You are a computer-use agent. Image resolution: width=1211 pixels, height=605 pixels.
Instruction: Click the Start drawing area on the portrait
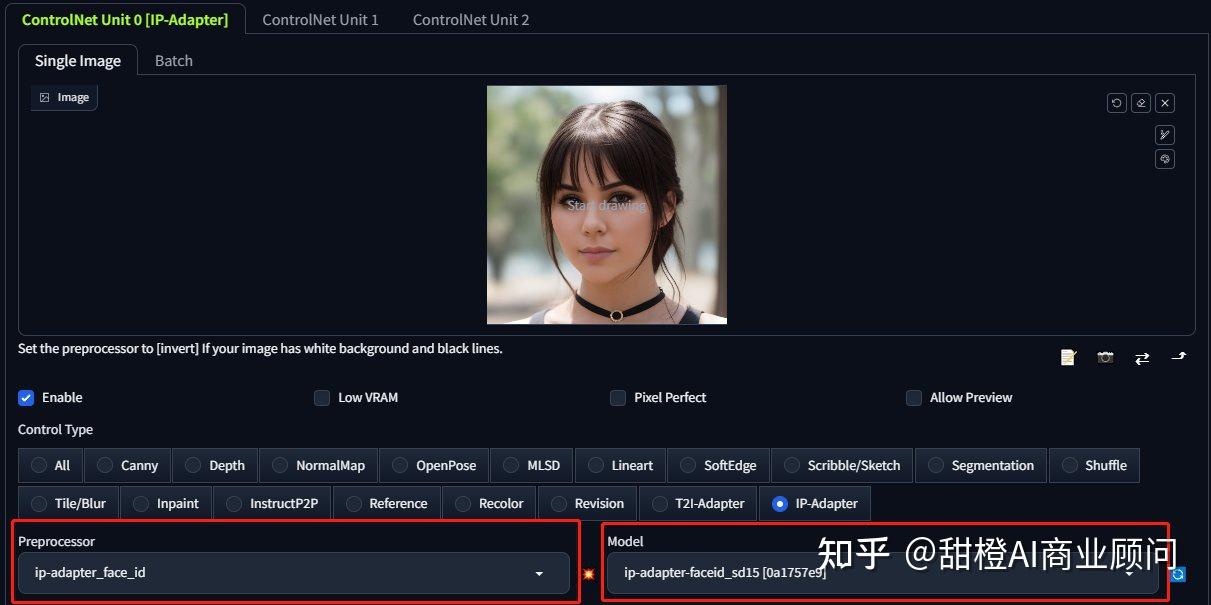point(607,205)
